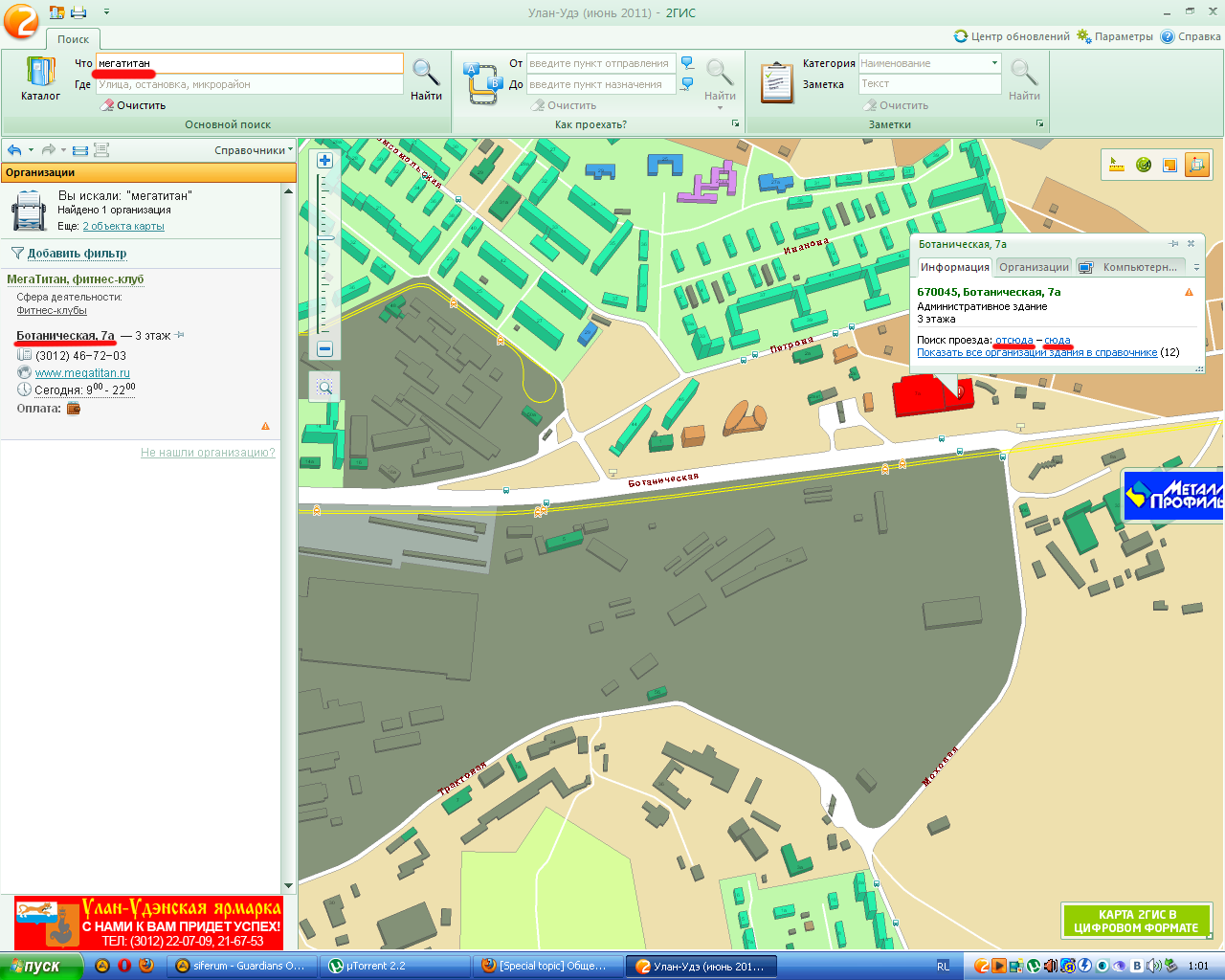
Task: Pin the Ботаническая, 7а info popup
Action: (x=1173, y=244)
